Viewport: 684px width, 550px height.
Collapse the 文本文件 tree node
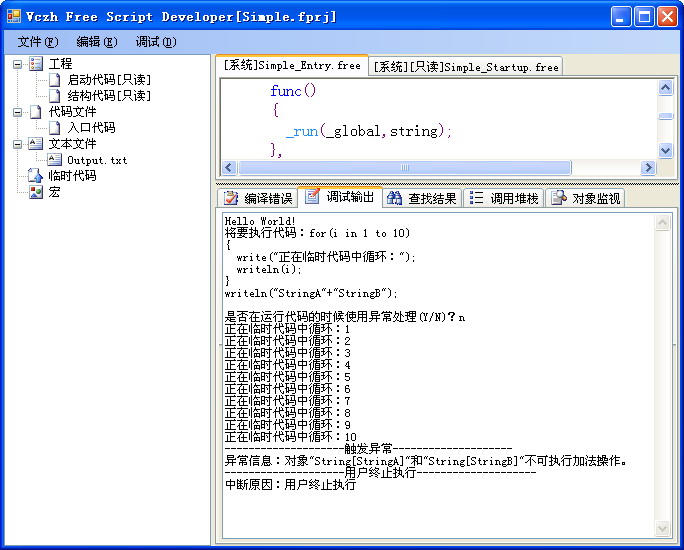tap(17, 144)
